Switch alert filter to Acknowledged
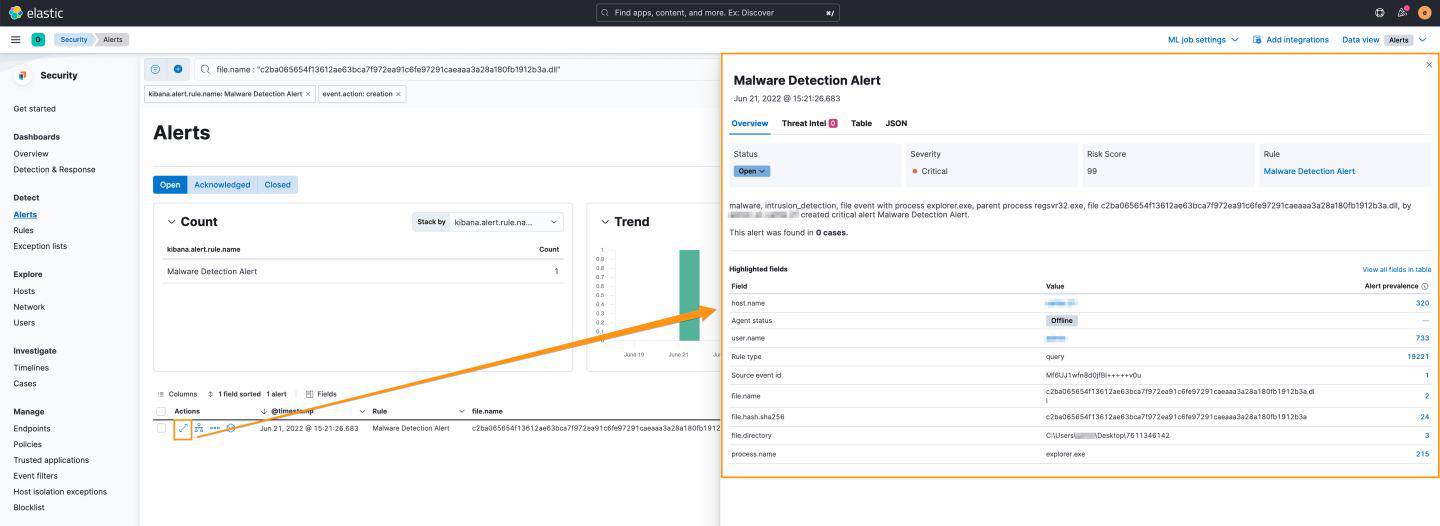The width and height of the screenshot is (1440, 526). pyautogui.click(x=222, y=185)
